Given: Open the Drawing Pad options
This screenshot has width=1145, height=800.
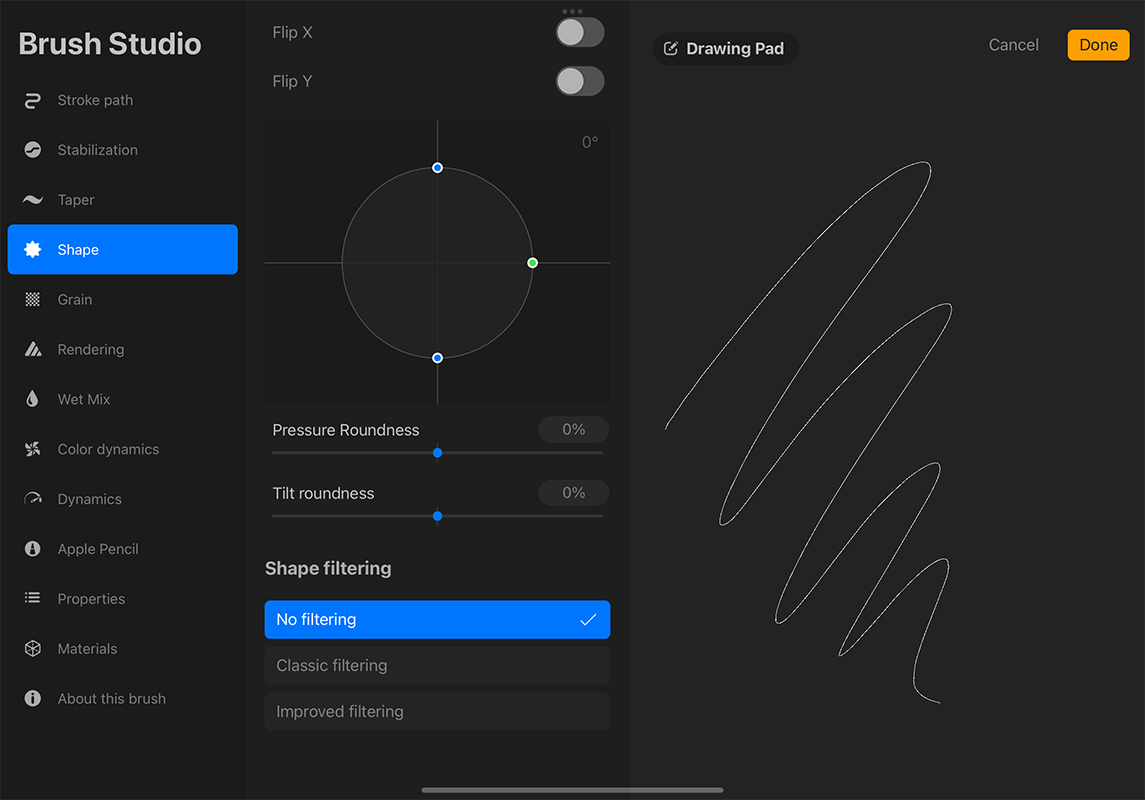Looking at the screenshot, I should click(x=725, y=48).
